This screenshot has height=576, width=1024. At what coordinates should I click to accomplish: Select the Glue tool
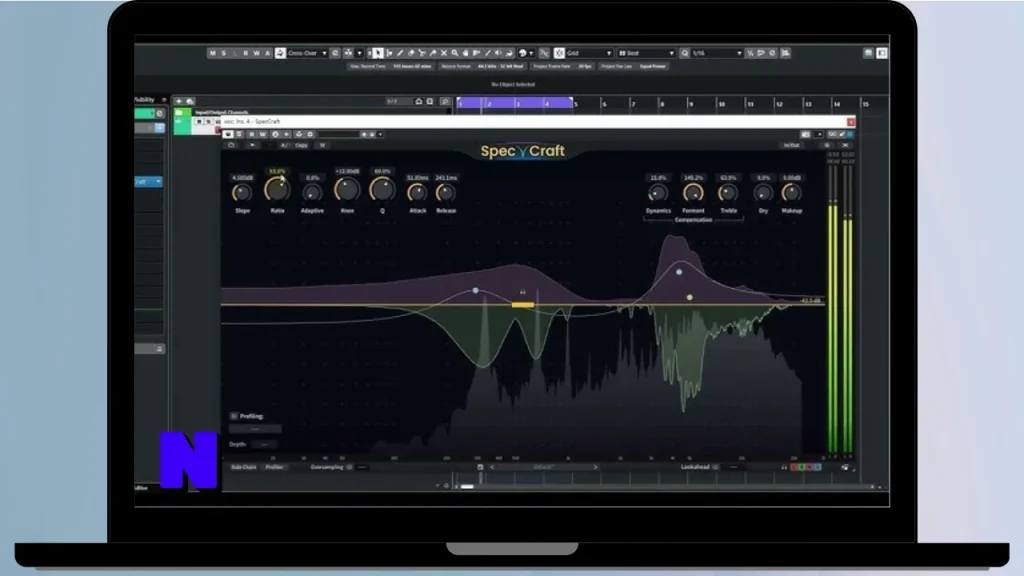(433, 53)
